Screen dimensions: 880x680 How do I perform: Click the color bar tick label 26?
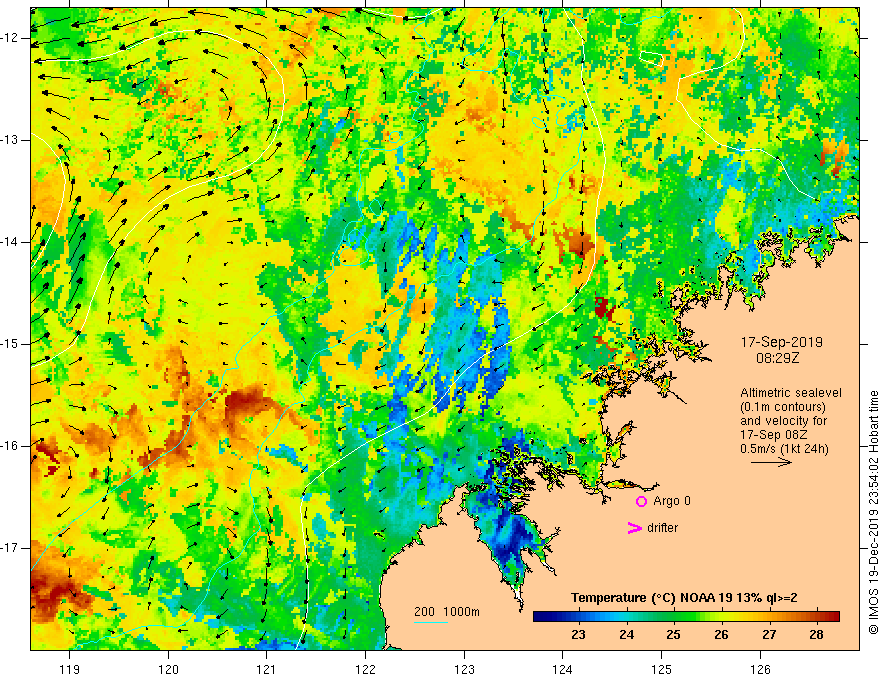point(721,635)
